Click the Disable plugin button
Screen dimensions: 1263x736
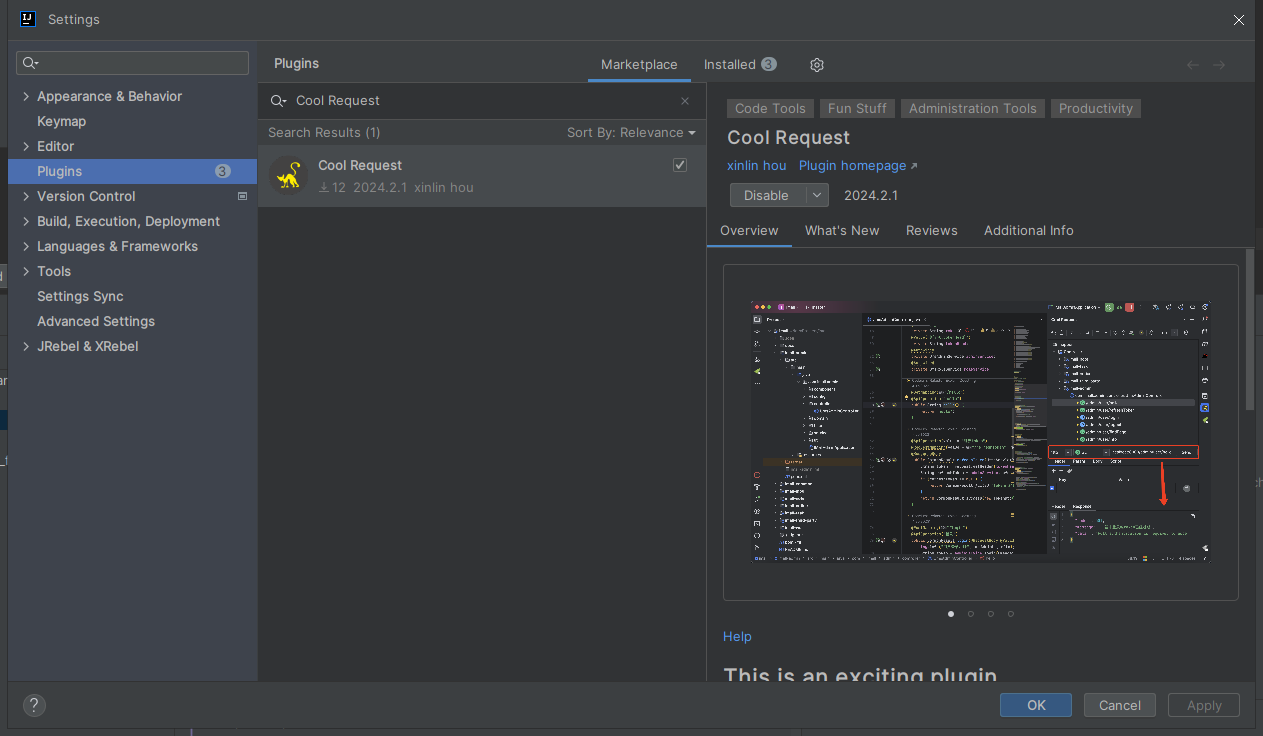pos(767,195)
